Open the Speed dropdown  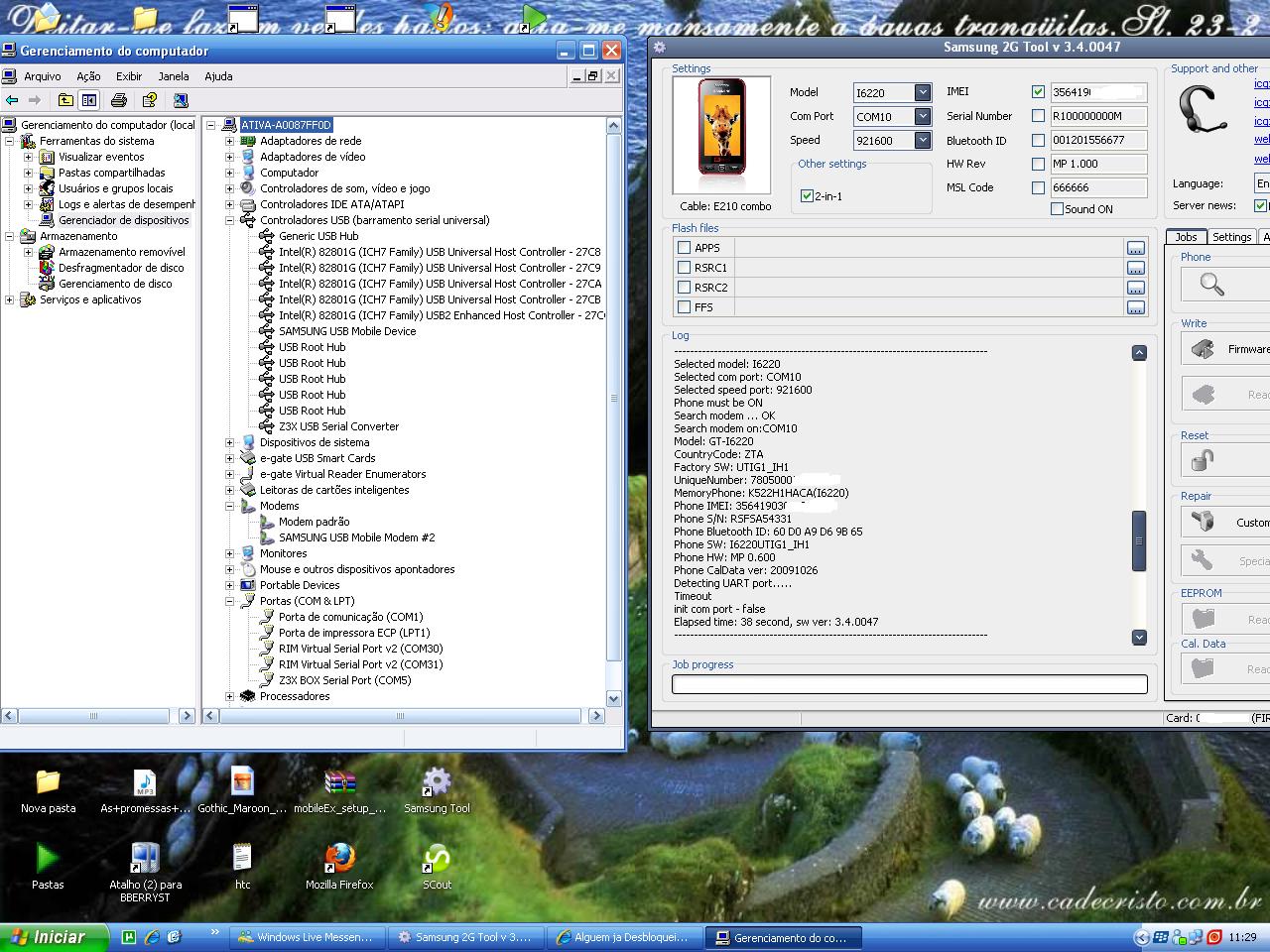(923, 140)
